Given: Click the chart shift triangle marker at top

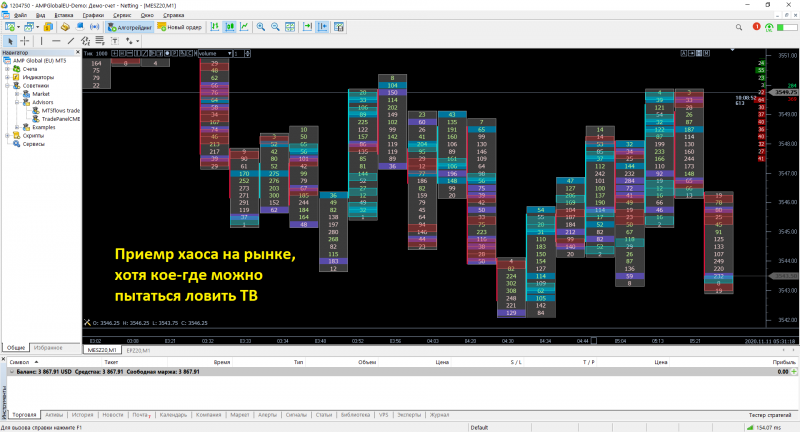Looking at the screenshot, I should pos(732,50).
